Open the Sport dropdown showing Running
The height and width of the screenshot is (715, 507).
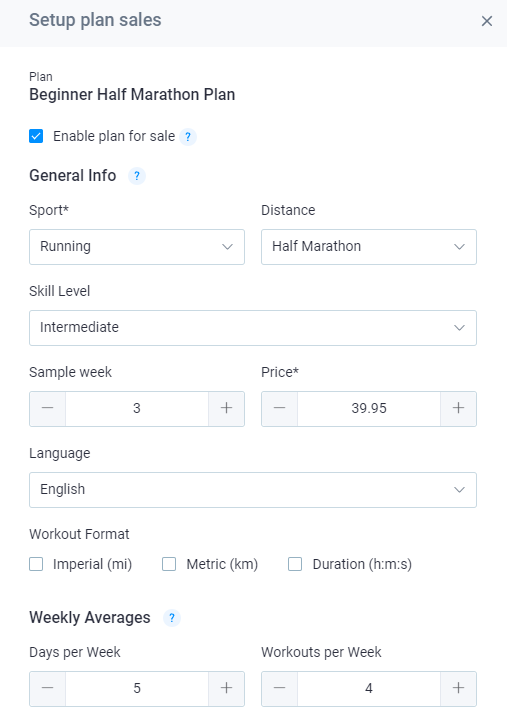[x=137, y=247]
